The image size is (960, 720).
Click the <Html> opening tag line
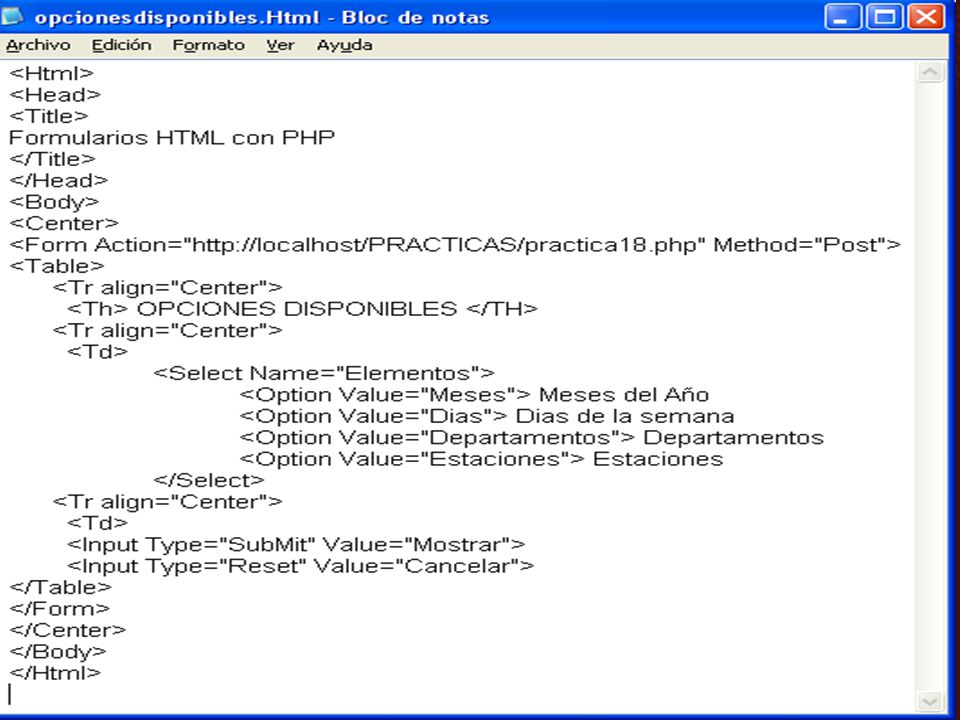coord(51,73)
